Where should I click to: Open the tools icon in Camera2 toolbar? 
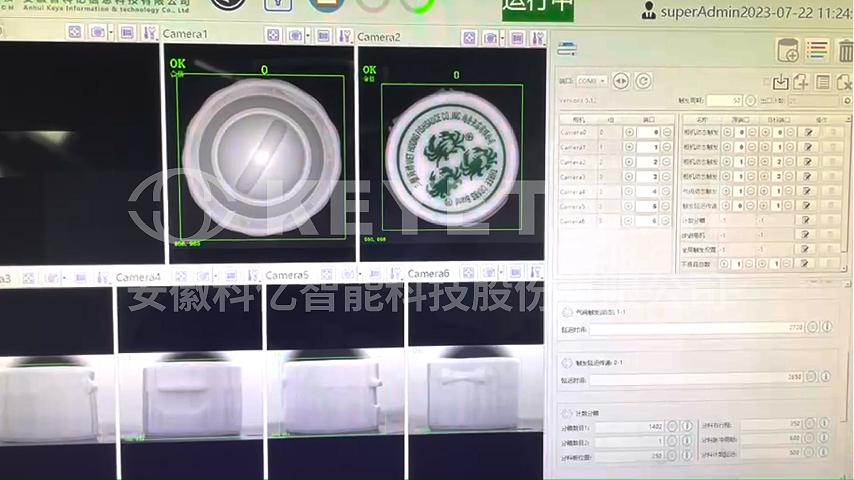(x=538, y=38)
